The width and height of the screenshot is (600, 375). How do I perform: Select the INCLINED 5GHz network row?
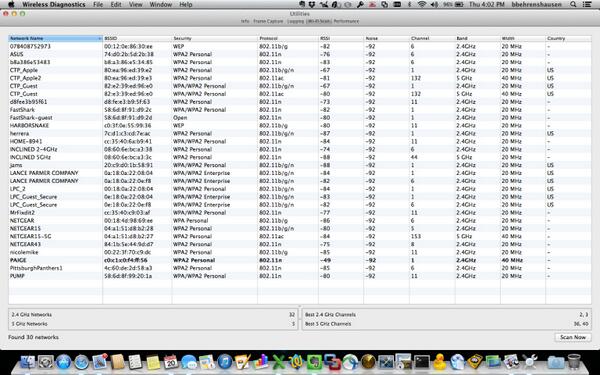[x=300, y=157]
